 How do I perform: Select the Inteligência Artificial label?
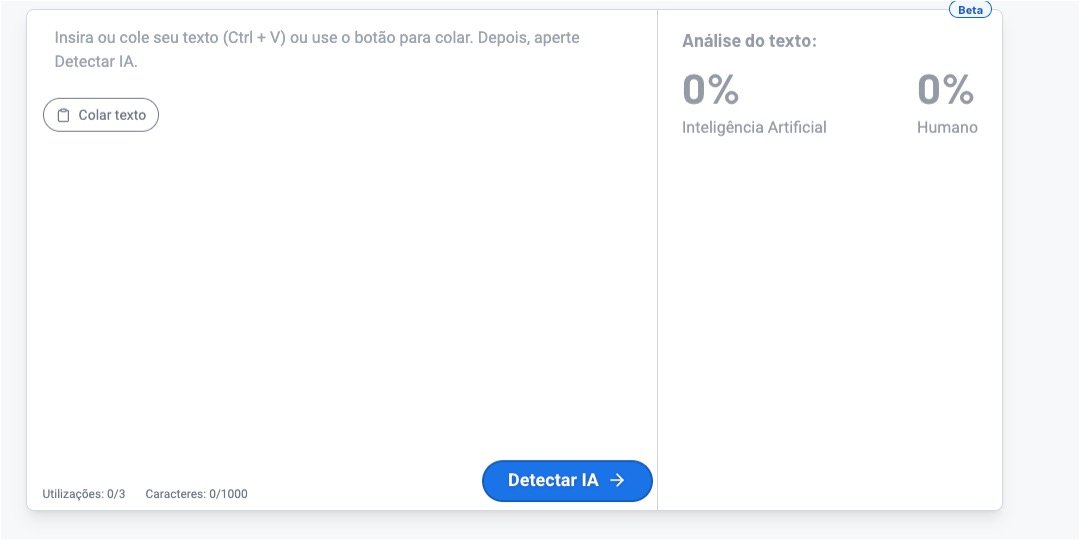754,127
